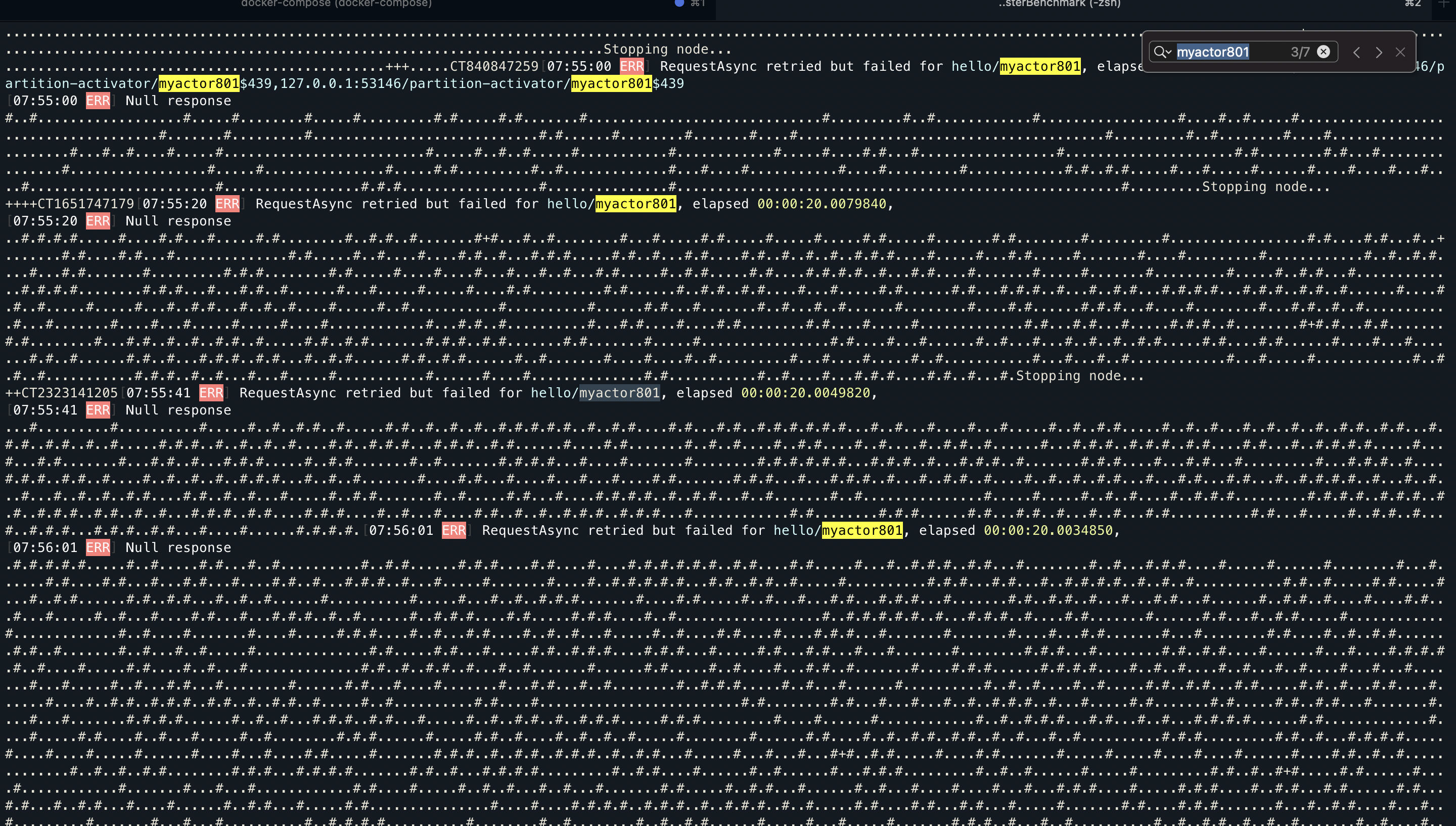The height and width of the screenshot is (826, 1456).
Task: Select the ClusterBenchmark (-zsh) tab
Action: pyautogui.click(x=1059, y=4)
